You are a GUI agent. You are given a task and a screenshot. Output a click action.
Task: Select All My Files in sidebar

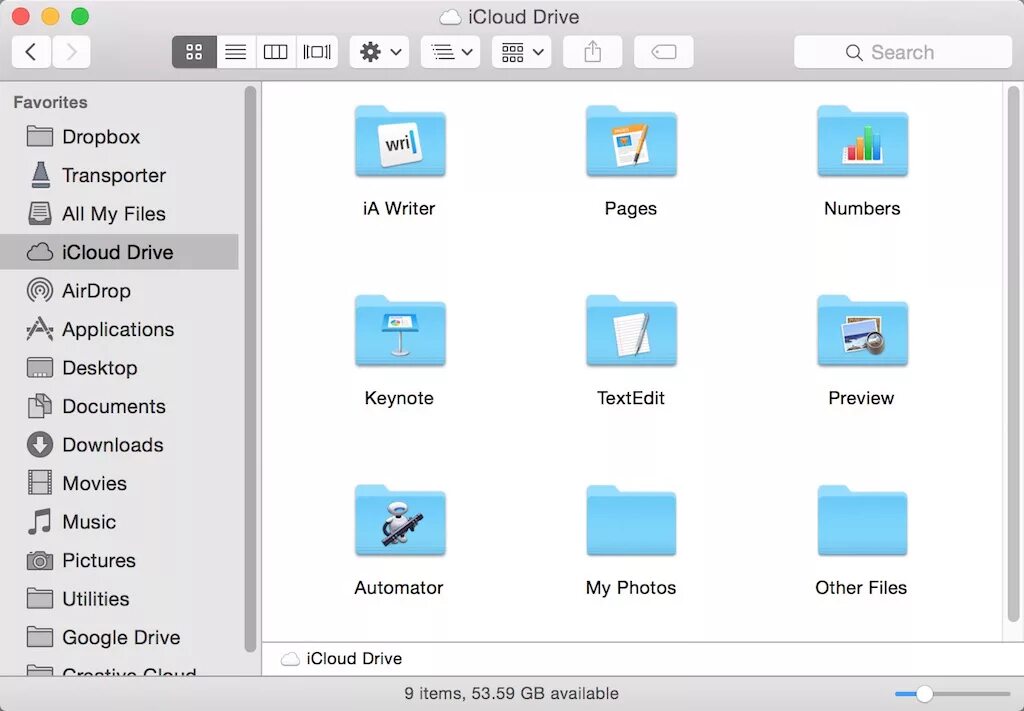(x=120, y=213)
